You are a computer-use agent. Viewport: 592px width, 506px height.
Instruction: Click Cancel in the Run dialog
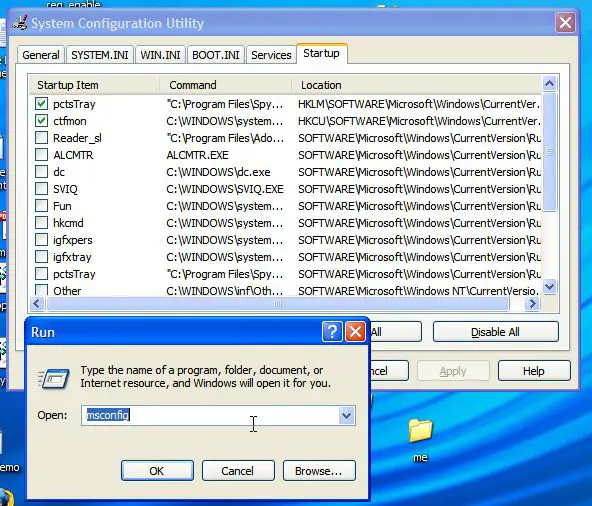tap(238, 471)
